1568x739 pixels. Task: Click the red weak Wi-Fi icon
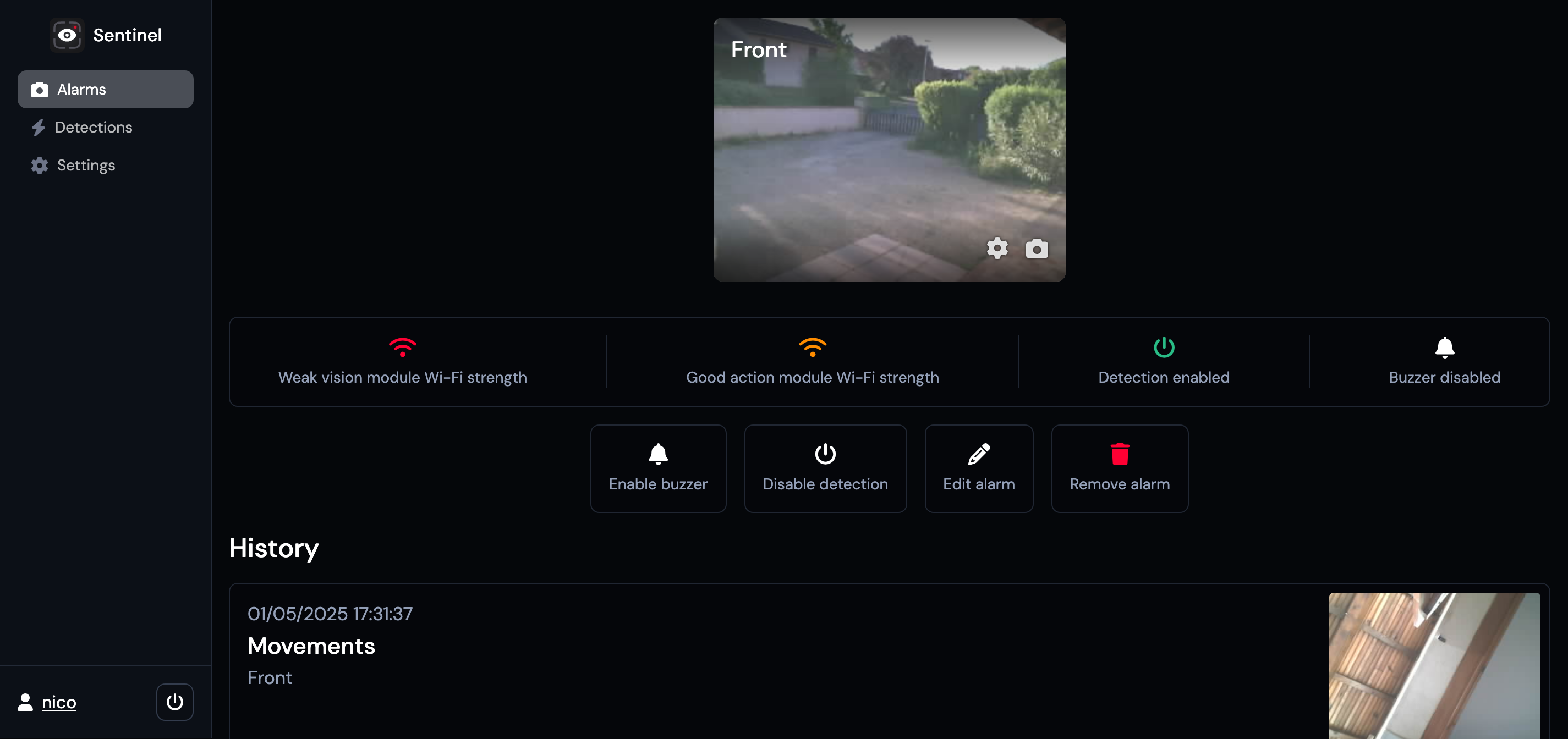(402, 347)
